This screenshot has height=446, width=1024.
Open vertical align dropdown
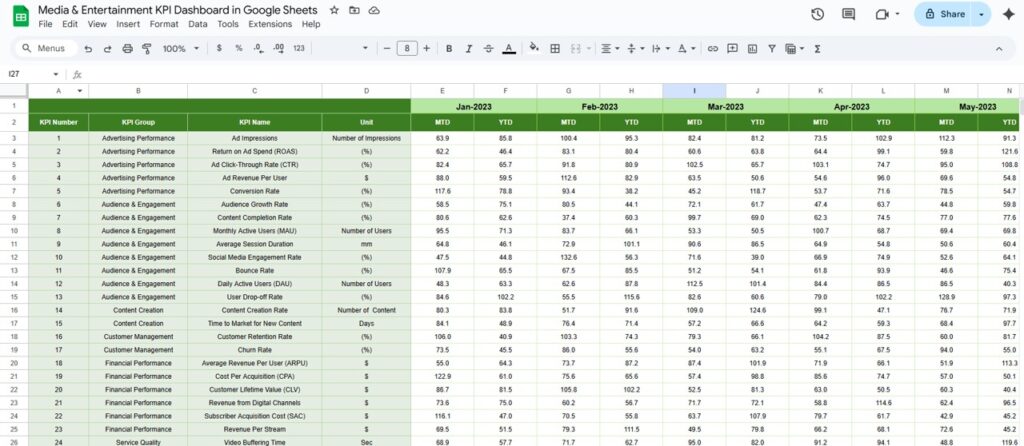coord(635,48)
